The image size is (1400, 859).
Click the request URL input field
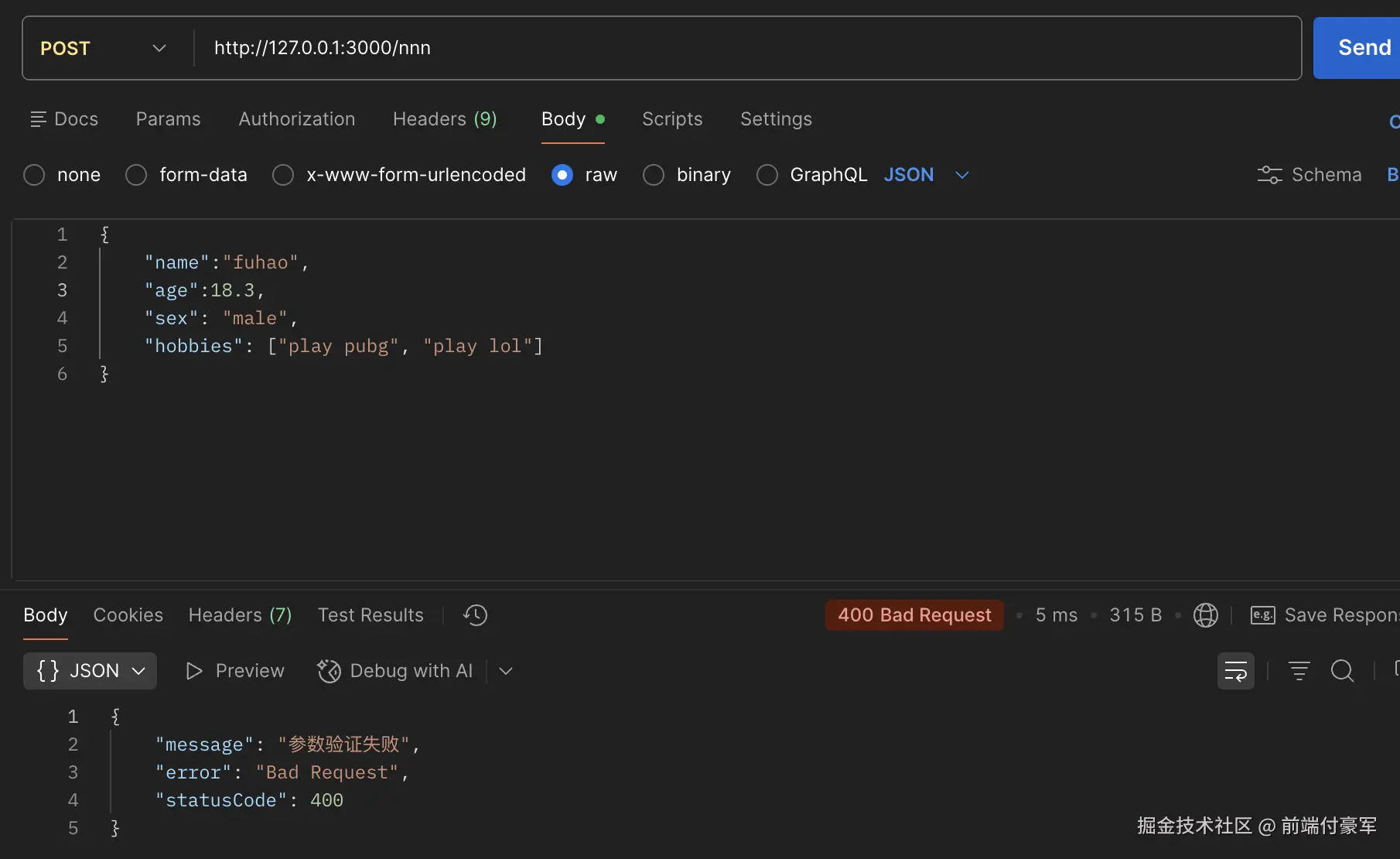(x=743, y=48)
